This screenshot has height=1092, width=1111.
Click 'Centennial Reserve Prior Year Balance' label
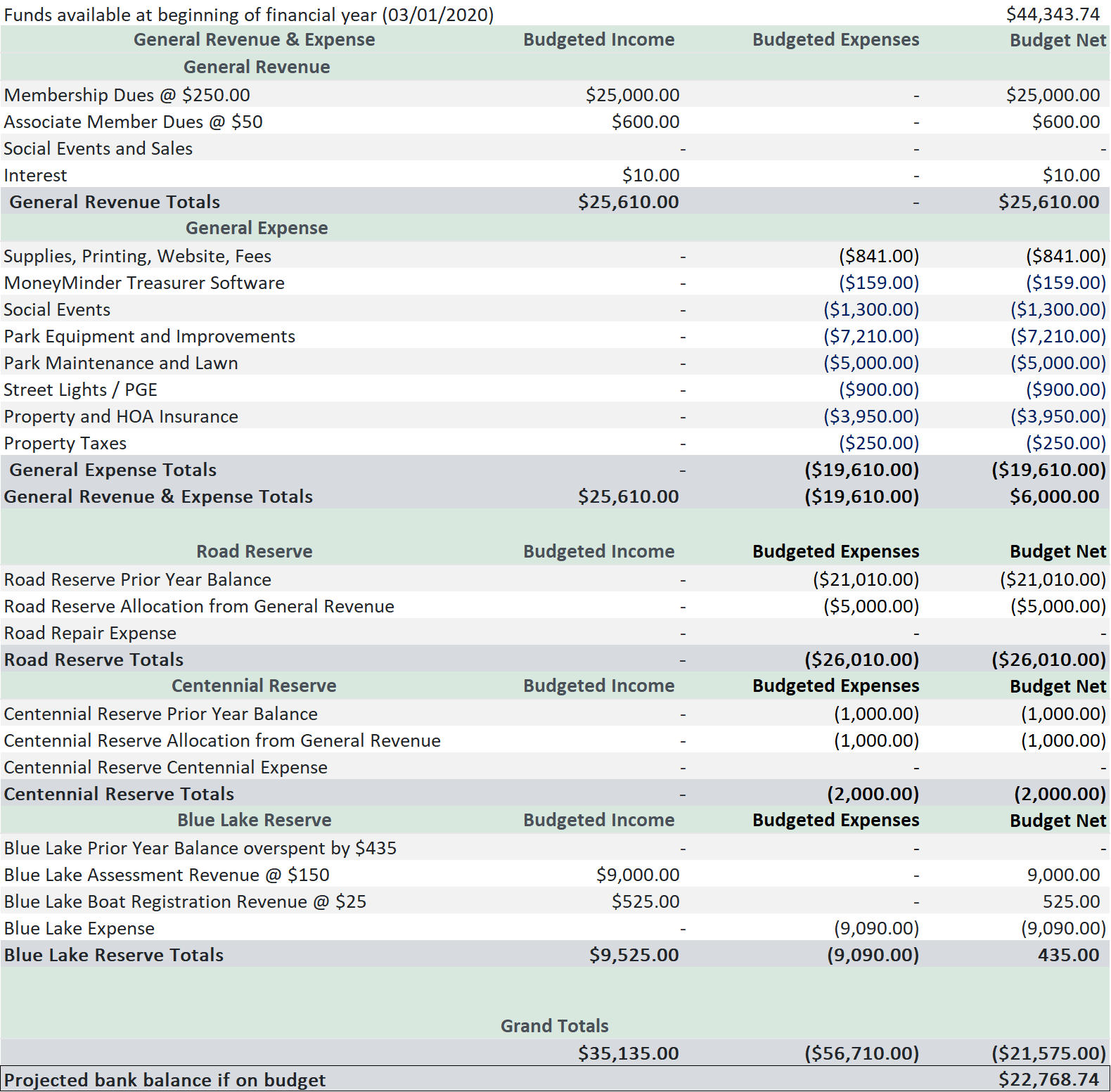tap(161, 714)
